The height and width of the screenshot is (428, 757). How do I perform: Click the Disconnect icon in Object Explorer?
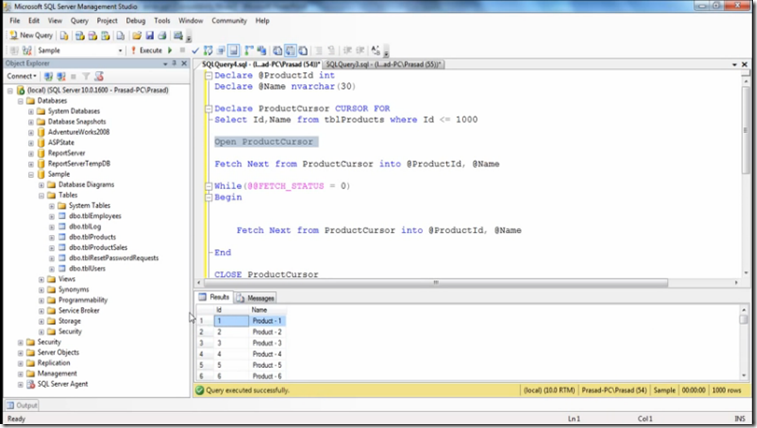point(61,76)
